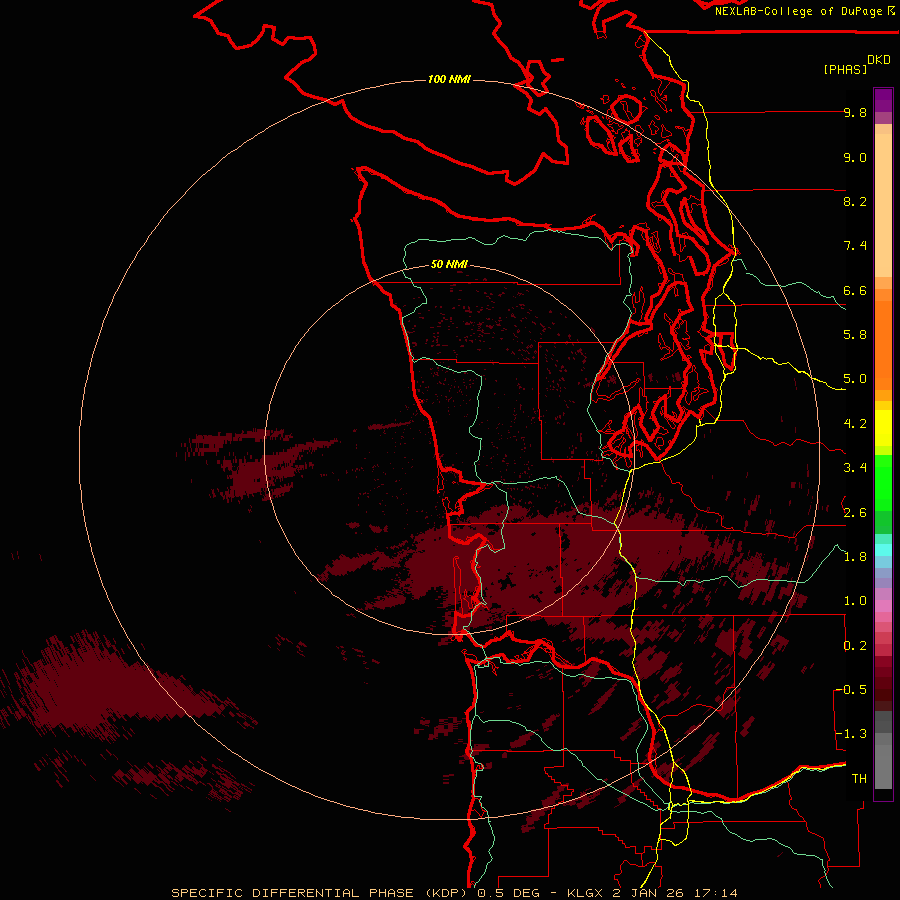Image resolution: width=900 pixels, height=900 pixels.
Task: Click the 0.2 legend value
Action: [855, 646]
